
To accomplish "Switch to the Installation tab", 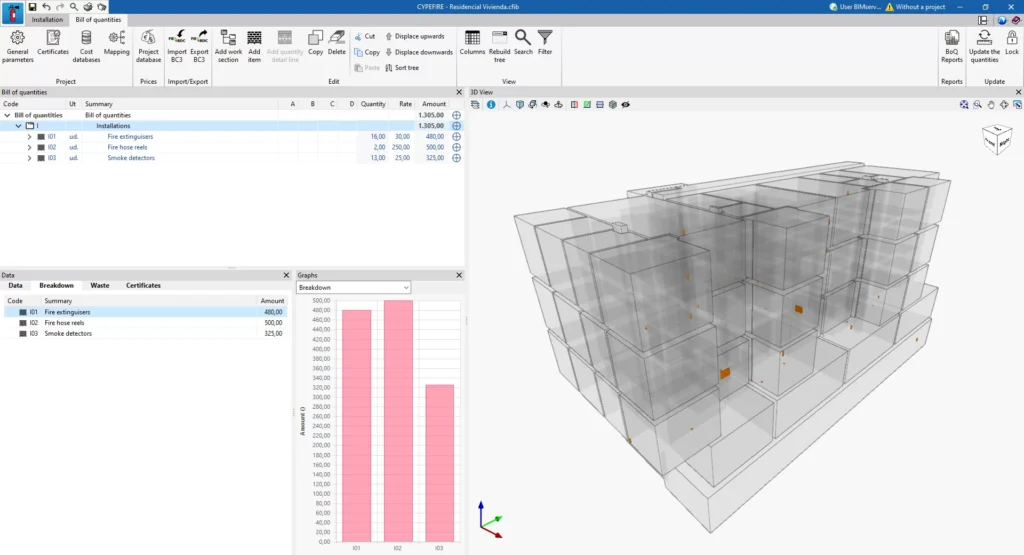I will click(x=47, y=20).
